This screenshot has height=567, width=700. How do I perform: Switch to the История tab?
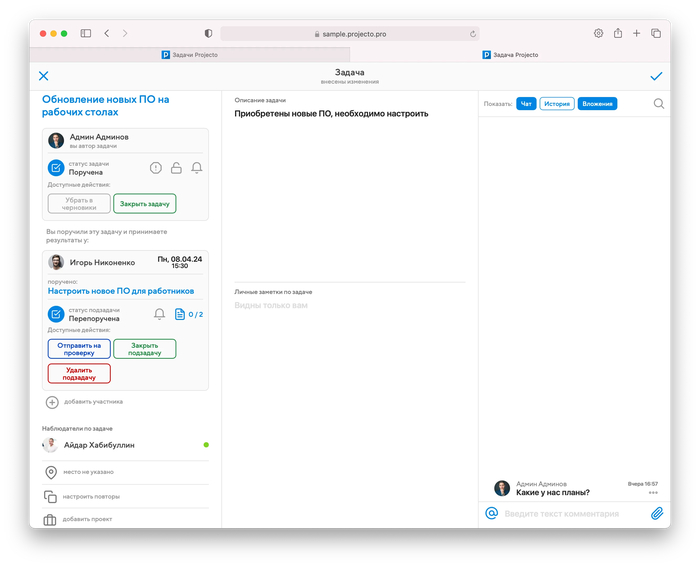[x=557, y=103]
